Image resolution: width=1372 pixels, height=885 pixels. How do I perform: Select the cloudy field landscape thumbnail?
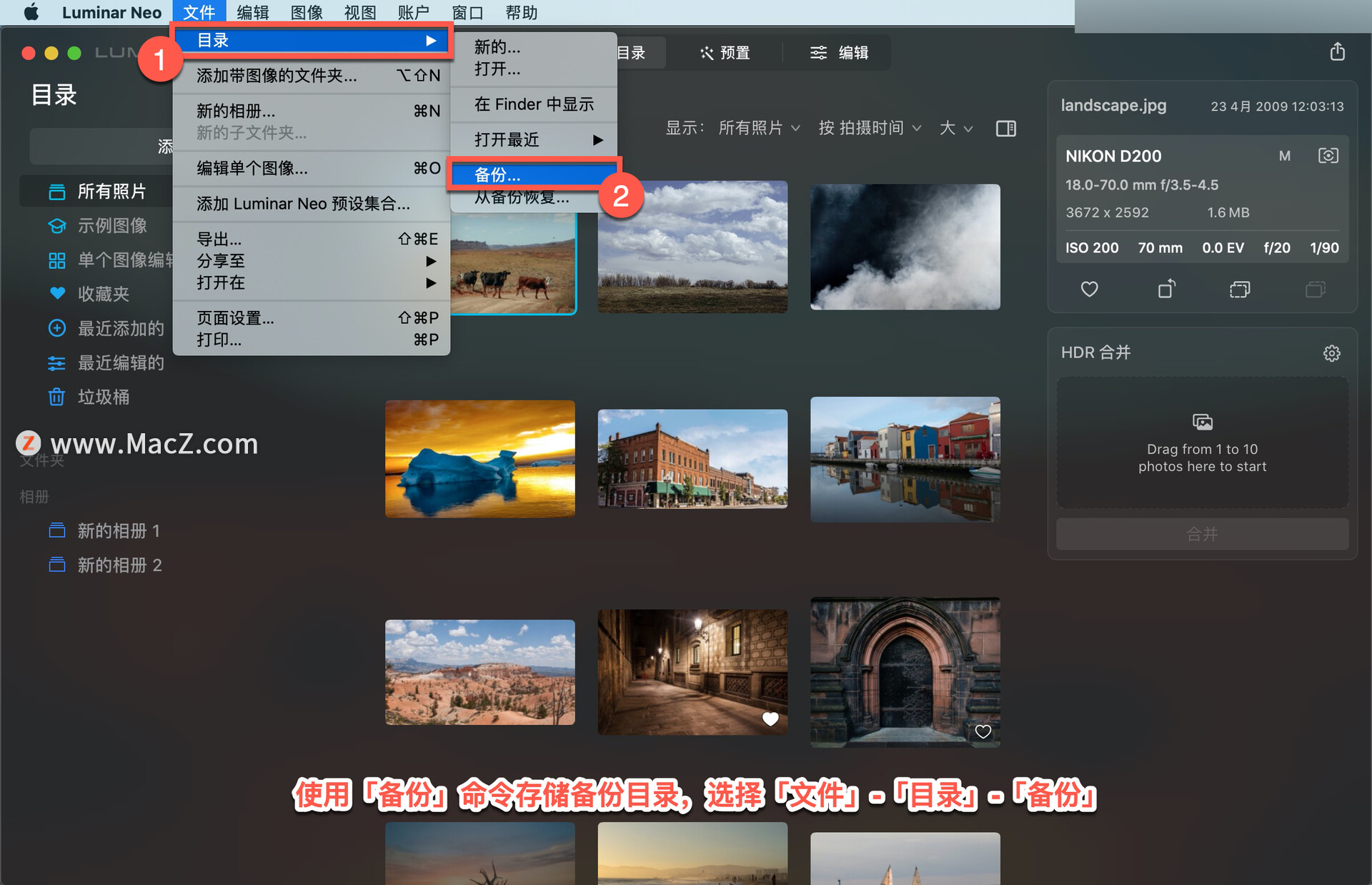[x=692, y=247]
